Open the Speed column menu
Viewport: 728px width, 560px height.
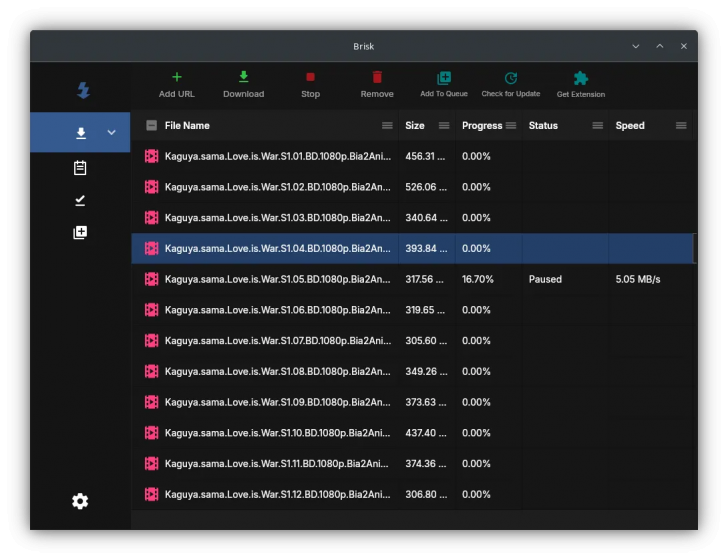coord(681,125)
